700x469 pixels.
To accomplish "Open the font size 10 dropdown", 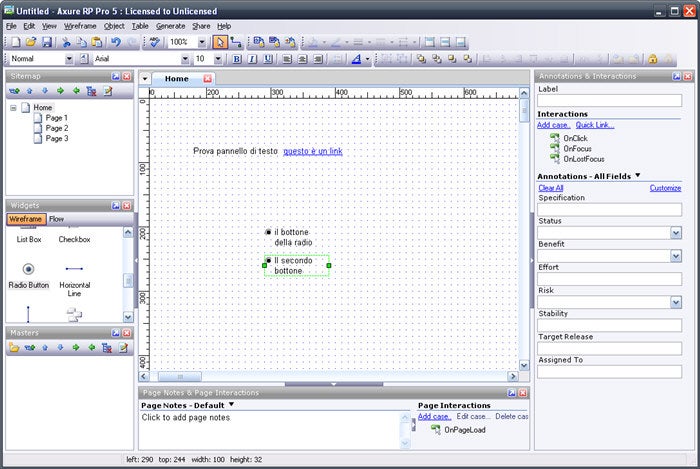I will pyautogui.click(x=218, y=59).
